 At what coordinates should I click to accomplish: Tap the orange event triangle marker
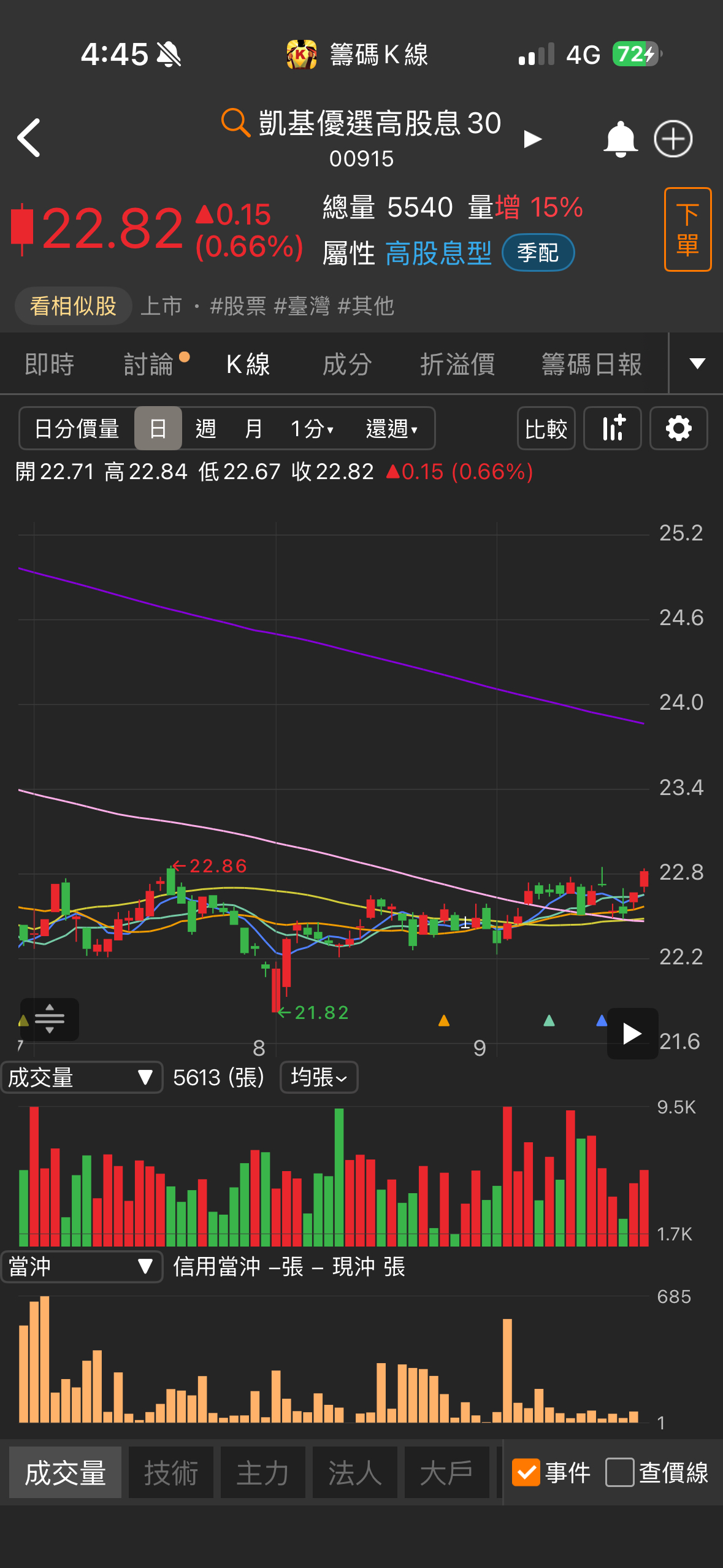[x=444, y=1020]
